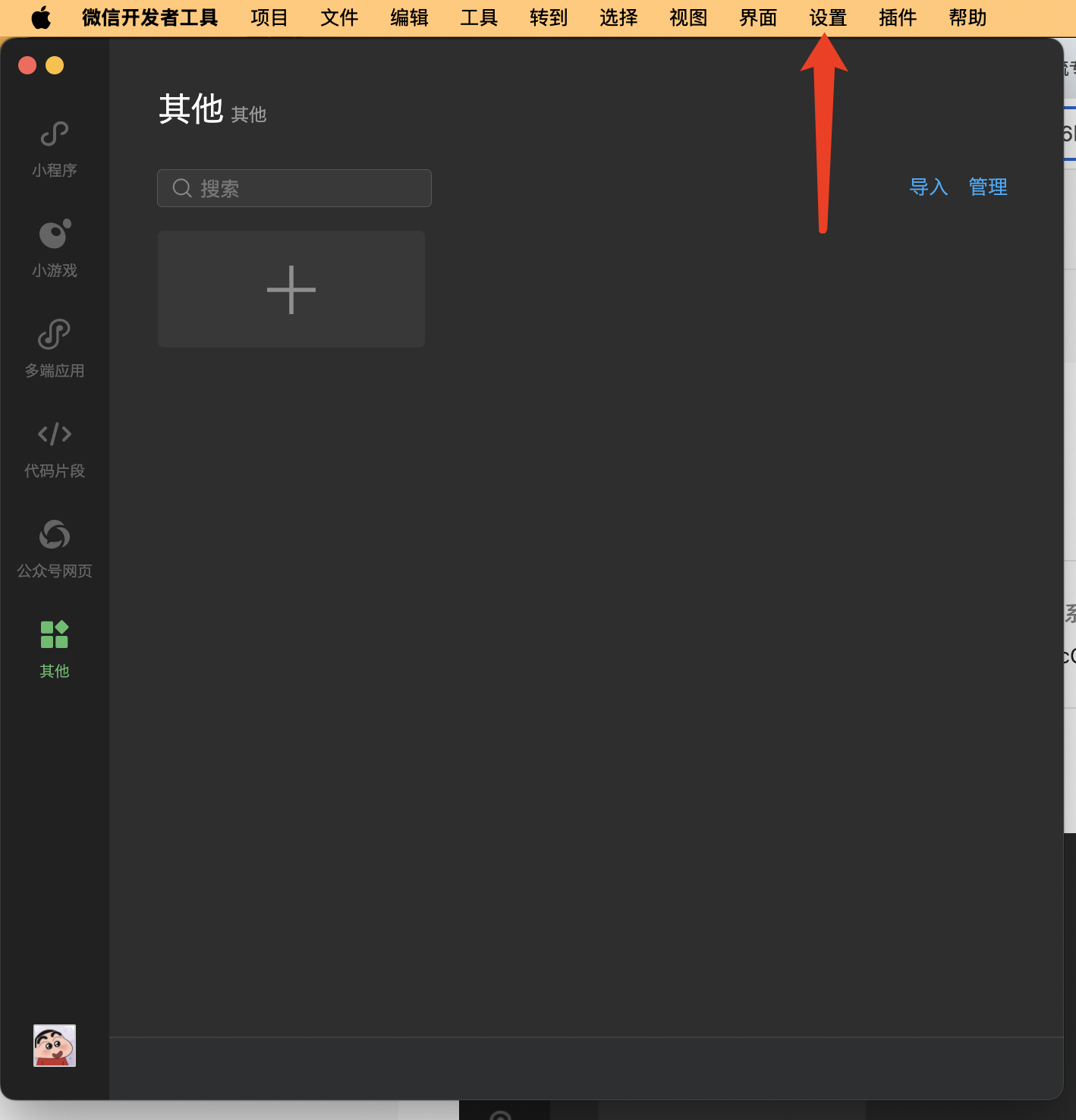Open the 文件 menu
Image resolution: width=1076 pixels, height=1120 pixels.
coord(339,17)
